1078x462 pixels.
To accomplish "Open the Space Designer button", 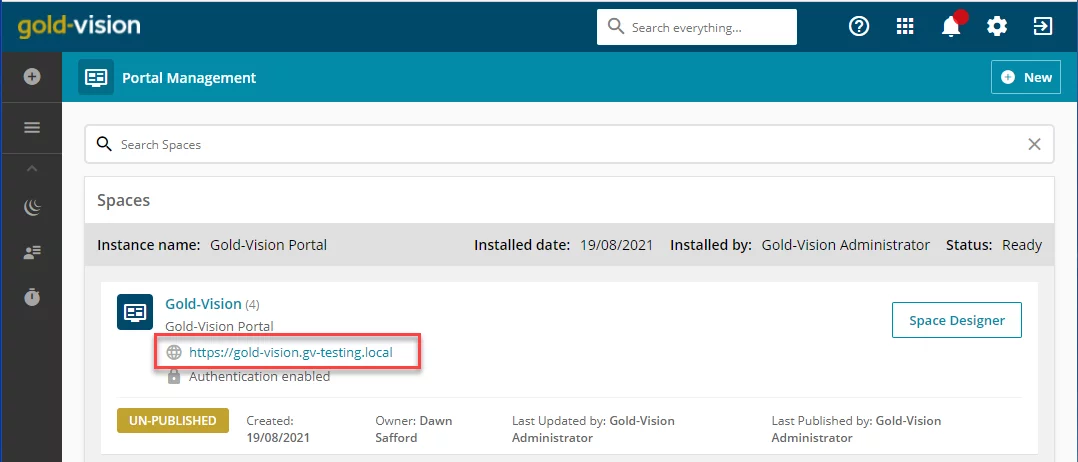I will coord(957,320).
